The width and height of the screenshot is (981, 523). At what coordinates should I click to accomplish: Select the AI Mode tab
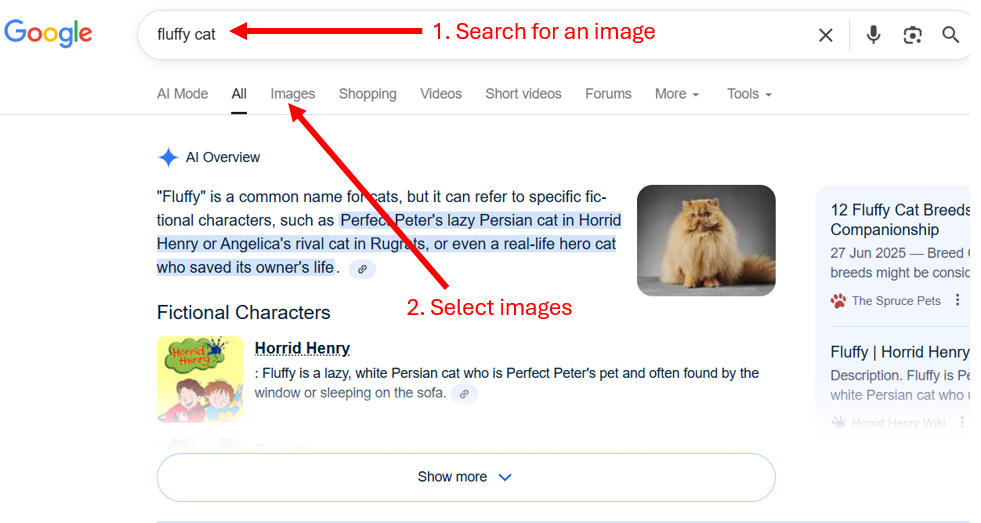pos(182,94)
